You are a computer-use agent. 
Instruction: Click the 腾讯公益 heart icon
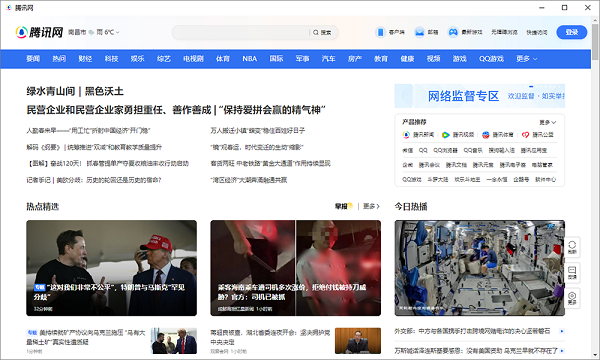click(525, 135)
